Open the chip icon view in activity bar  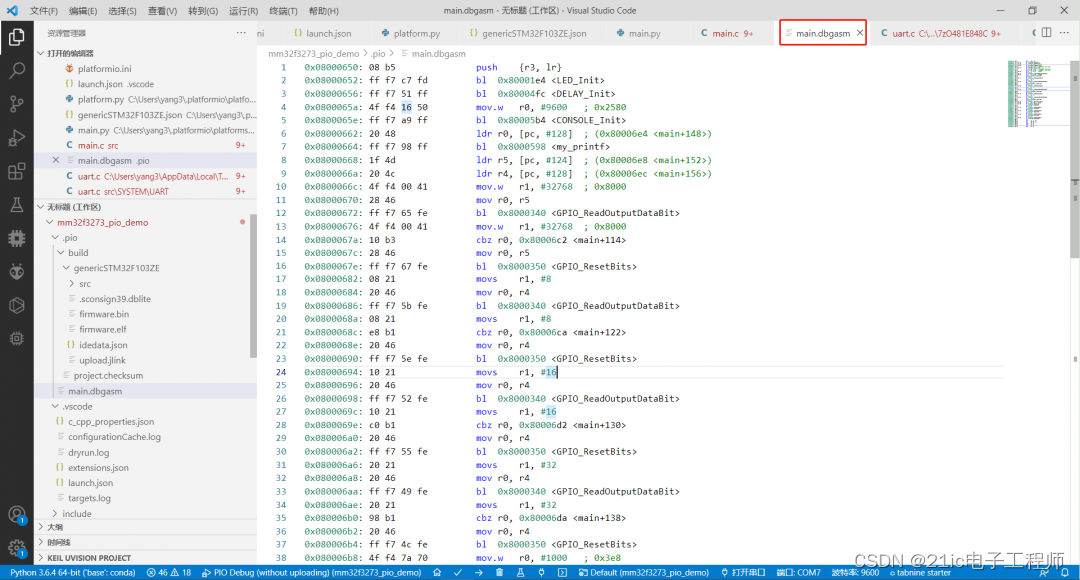(x=17, y=238)
